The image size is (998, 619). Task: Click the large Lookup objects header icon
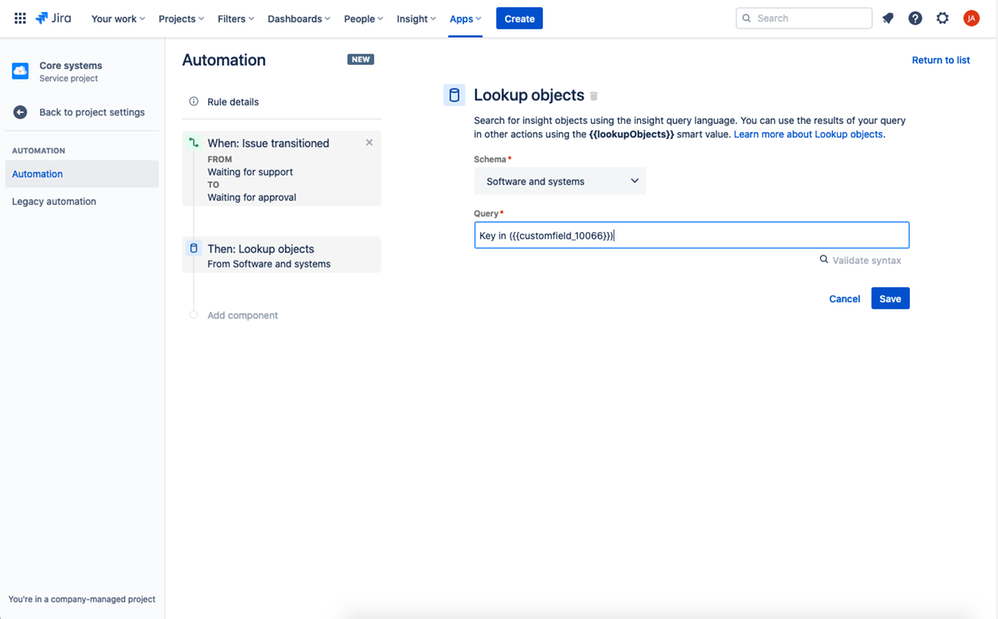(454, 95)
